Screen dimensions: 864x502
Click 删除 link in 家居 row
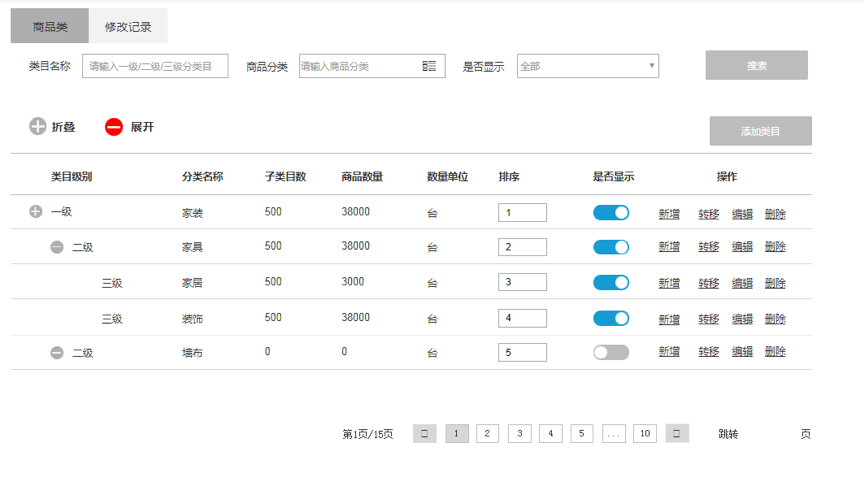pyautogui.click(x=775, y=283)
